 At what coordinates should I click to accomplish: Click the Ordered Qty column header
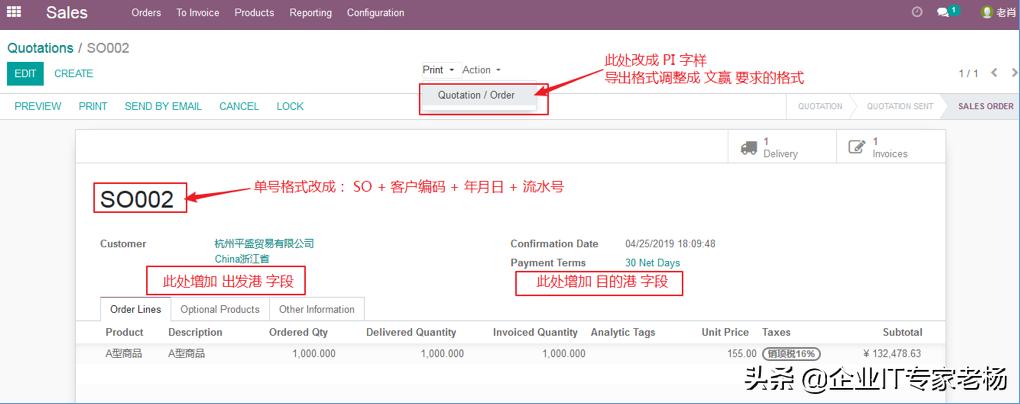(x=299, y=332)
